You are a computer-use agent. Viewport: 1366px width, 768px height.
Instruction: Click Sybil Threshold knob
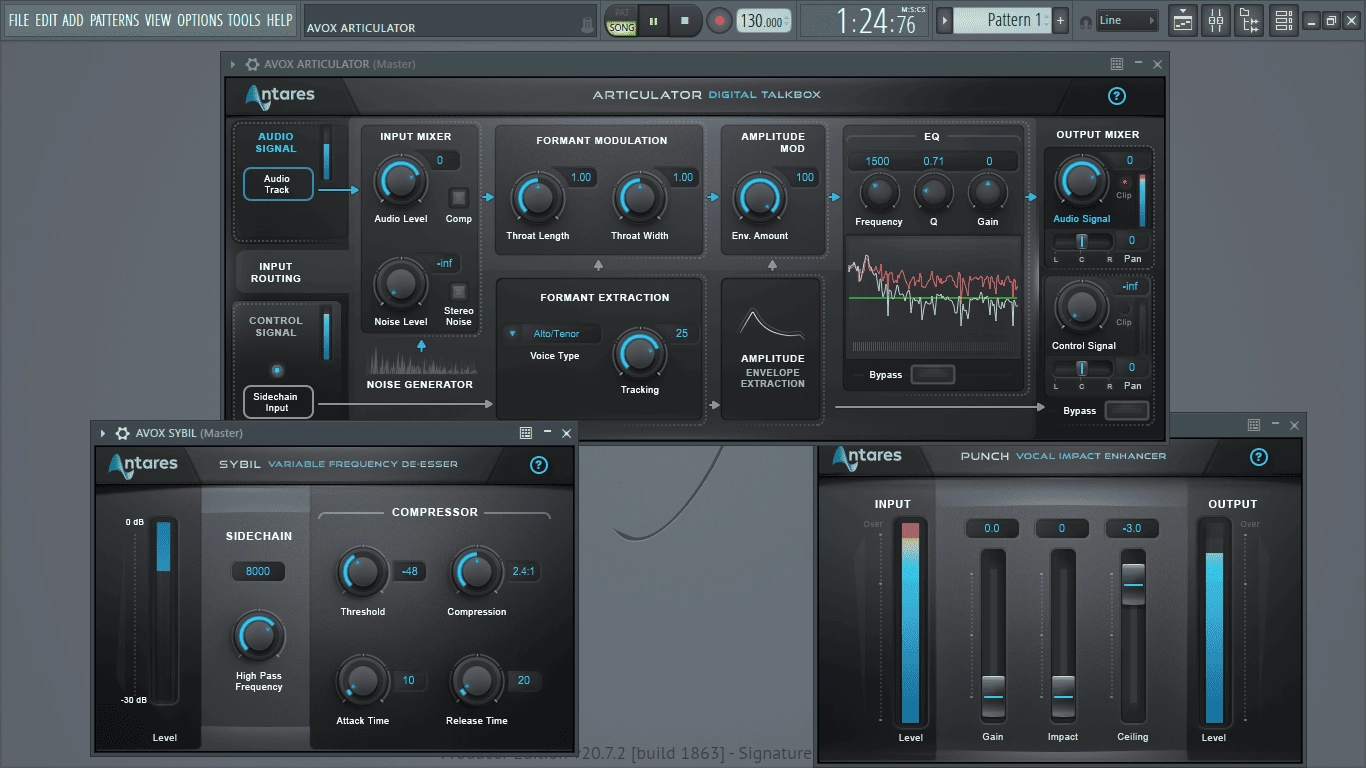point(362,573)
